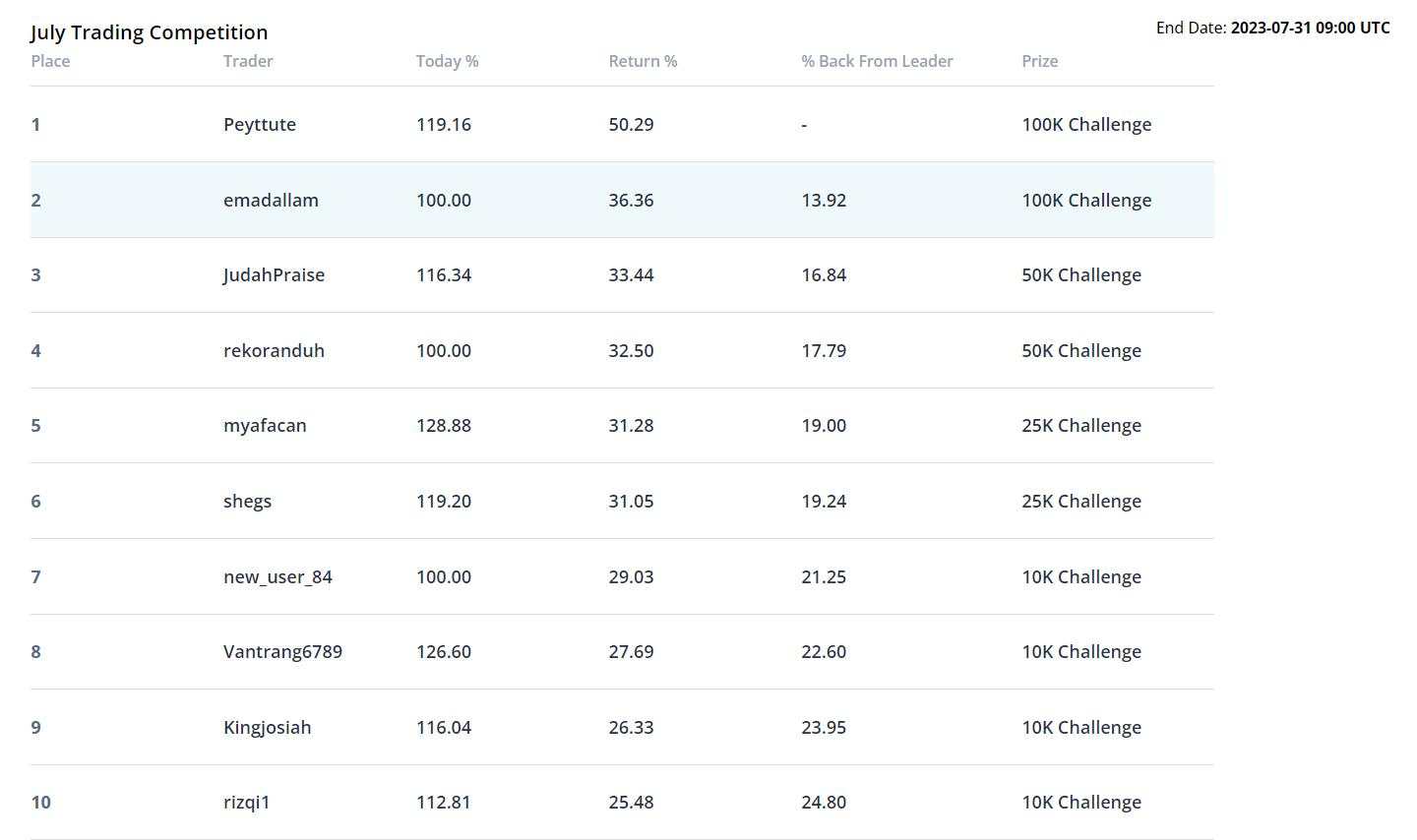
Task: Click rekoranduh's back-from-leader 17.79
Action: (824, 350)
